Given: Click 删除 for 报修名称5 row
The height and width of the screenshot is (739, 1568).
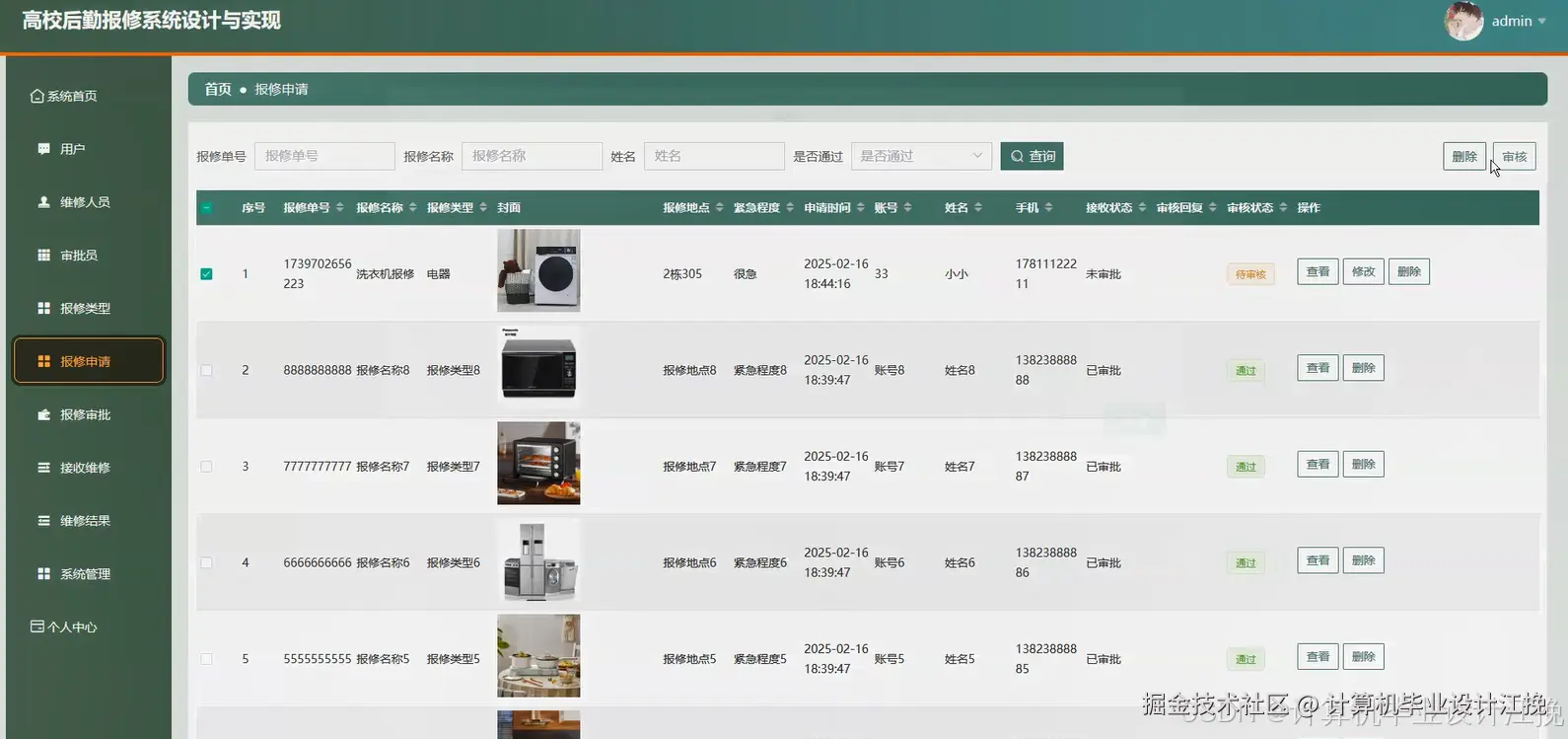Looking at the screenshot, I should tap(1364, 656).
